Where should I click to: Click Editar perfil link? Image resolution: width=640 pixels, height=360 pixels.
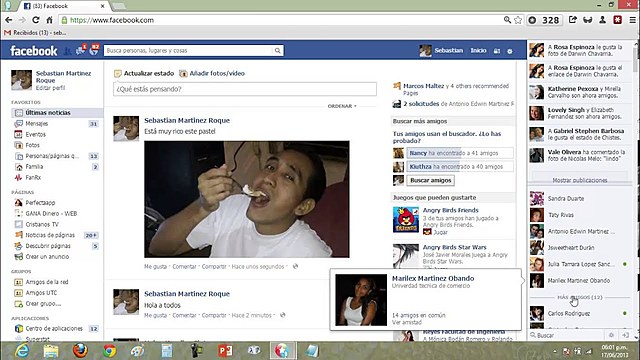(50, 88)
